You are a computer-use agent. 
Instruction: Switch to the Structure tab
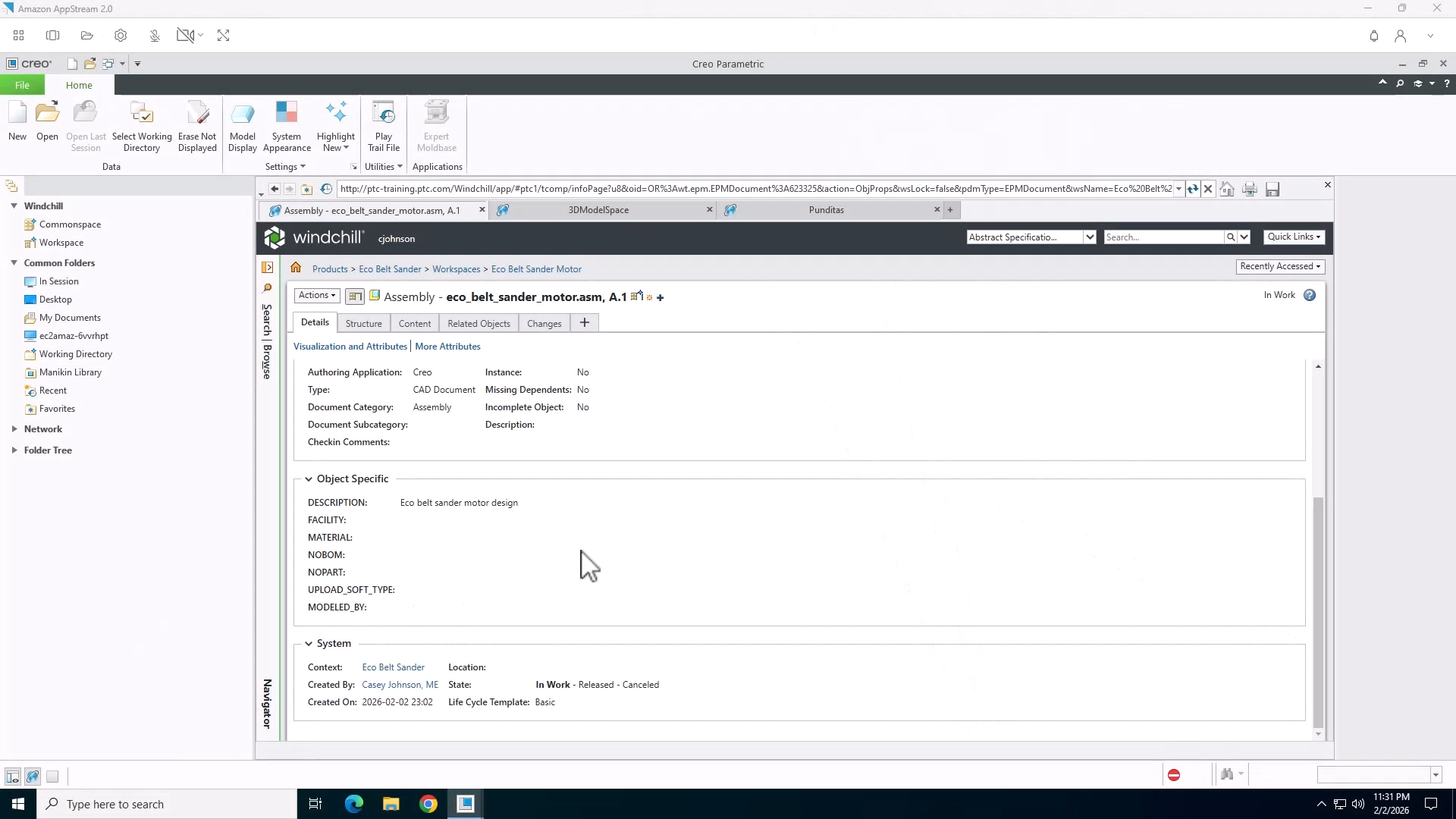pyautogui.click(x=364, y=323)
